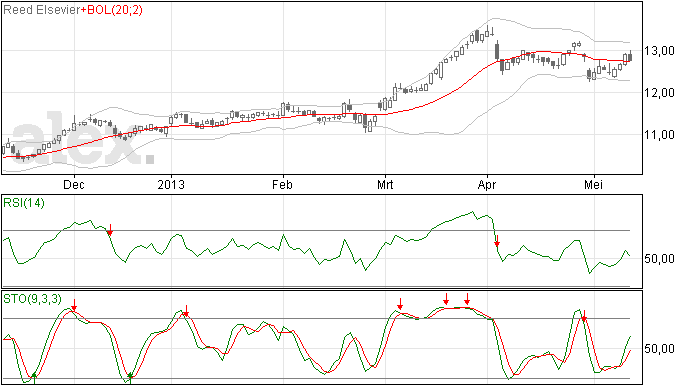The height and width of the screenshot is (387, 690).
Task: Click the 'Dec' date axis label
Action: tap(74, 184)
